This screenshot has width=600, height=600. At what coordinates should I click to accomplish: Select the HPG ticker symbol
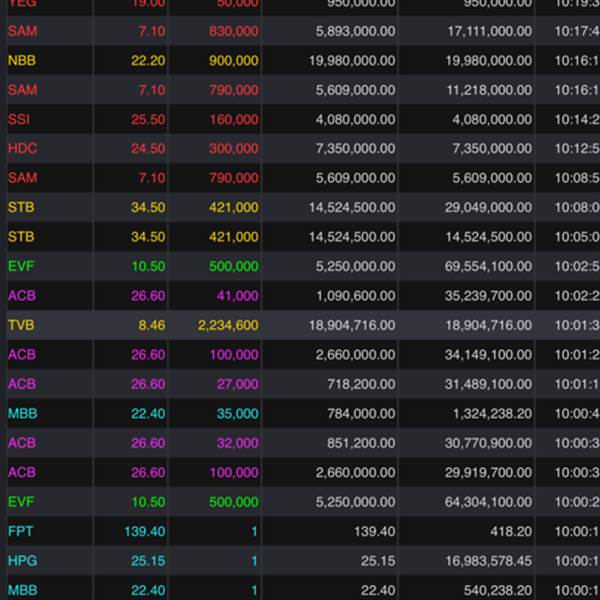(23, 561)
